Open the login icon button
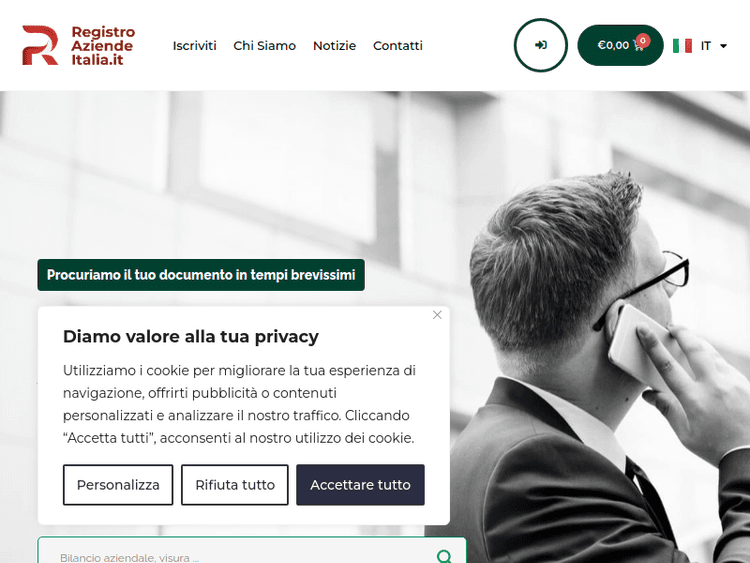This screenshot has width=750, height=563. click(540, 45)
